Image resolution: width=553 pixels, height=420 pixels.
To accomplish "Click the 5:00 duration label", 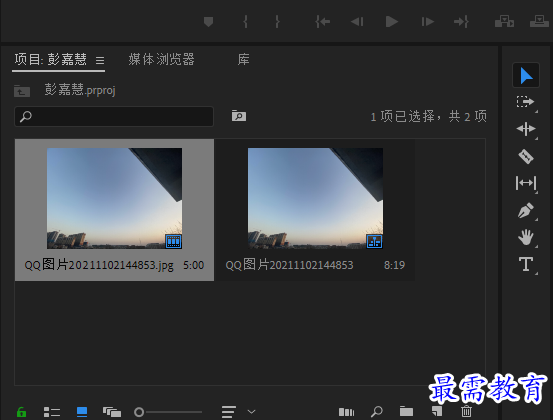I will 193,265.
